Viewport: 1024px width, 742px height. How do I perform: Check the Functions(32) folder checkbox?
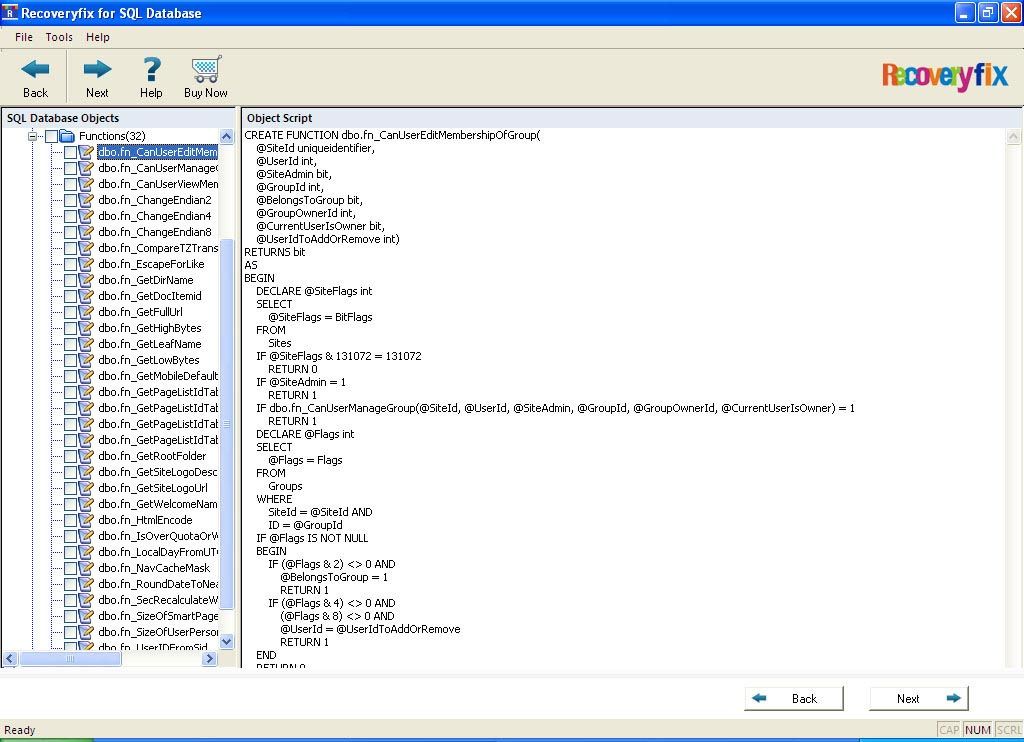(x=51, y=136)
